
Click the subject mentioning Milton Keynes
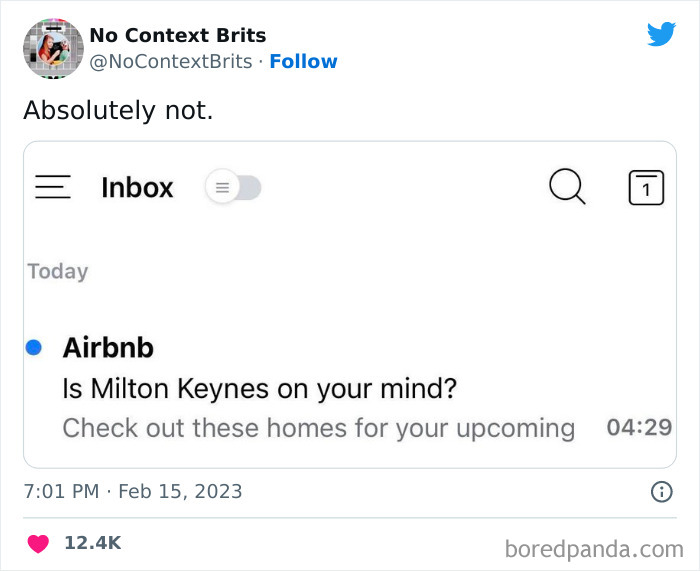[259, 388]
